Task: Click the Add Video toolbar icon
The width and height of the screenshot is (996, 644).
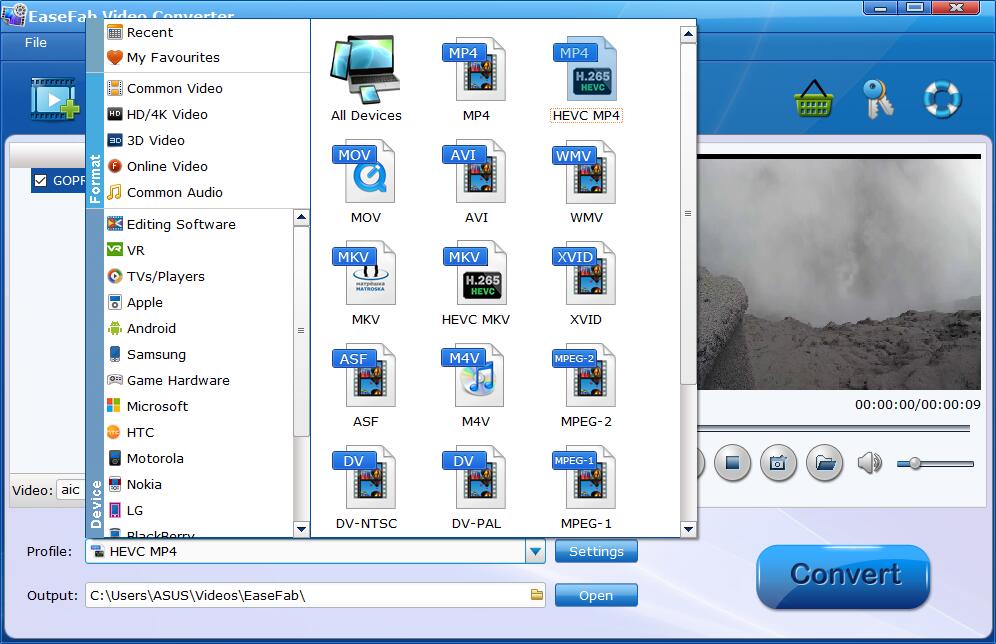Action: point(55,99)
